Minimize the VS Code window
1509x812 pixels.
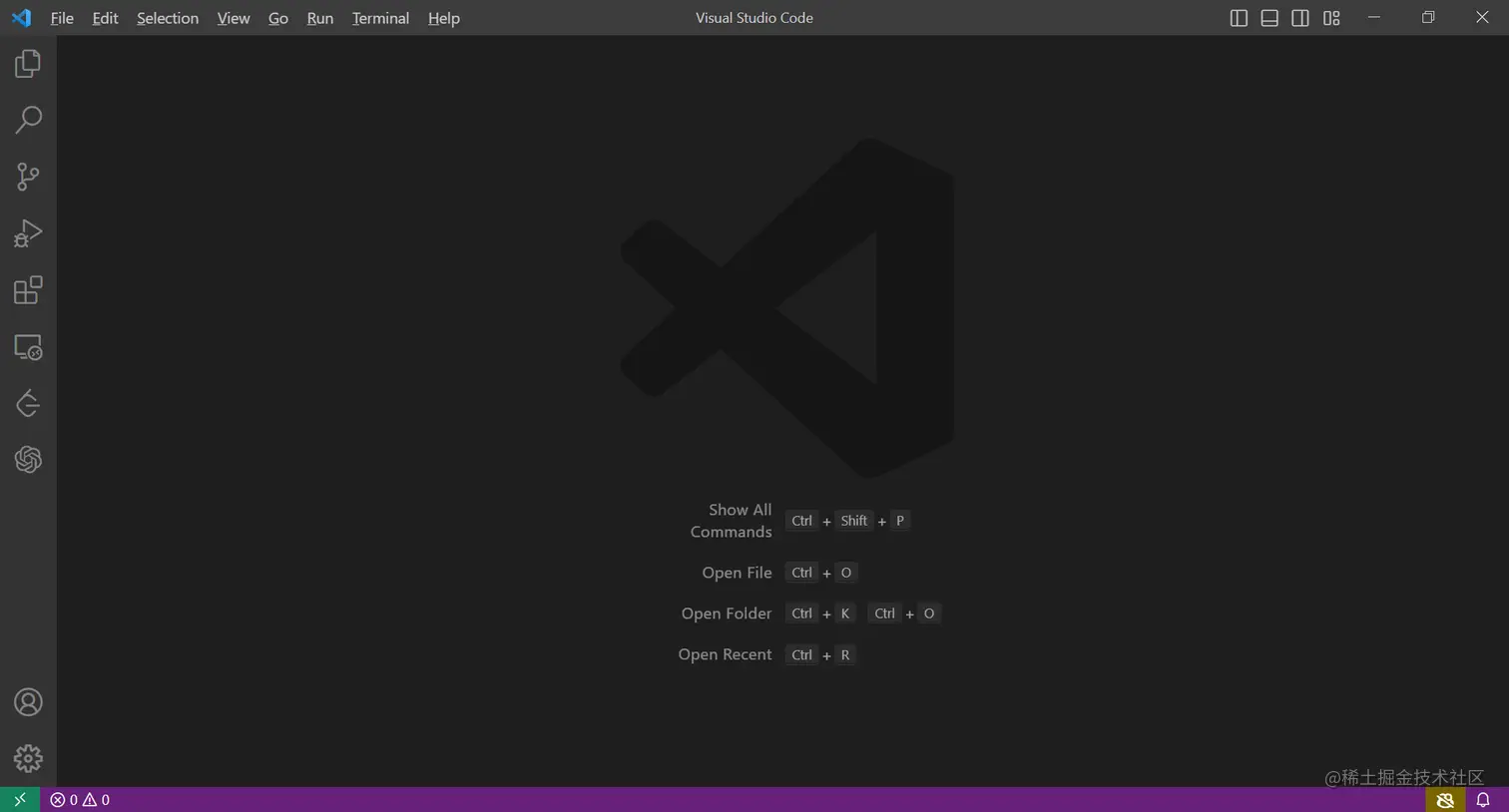point(1374,18)
